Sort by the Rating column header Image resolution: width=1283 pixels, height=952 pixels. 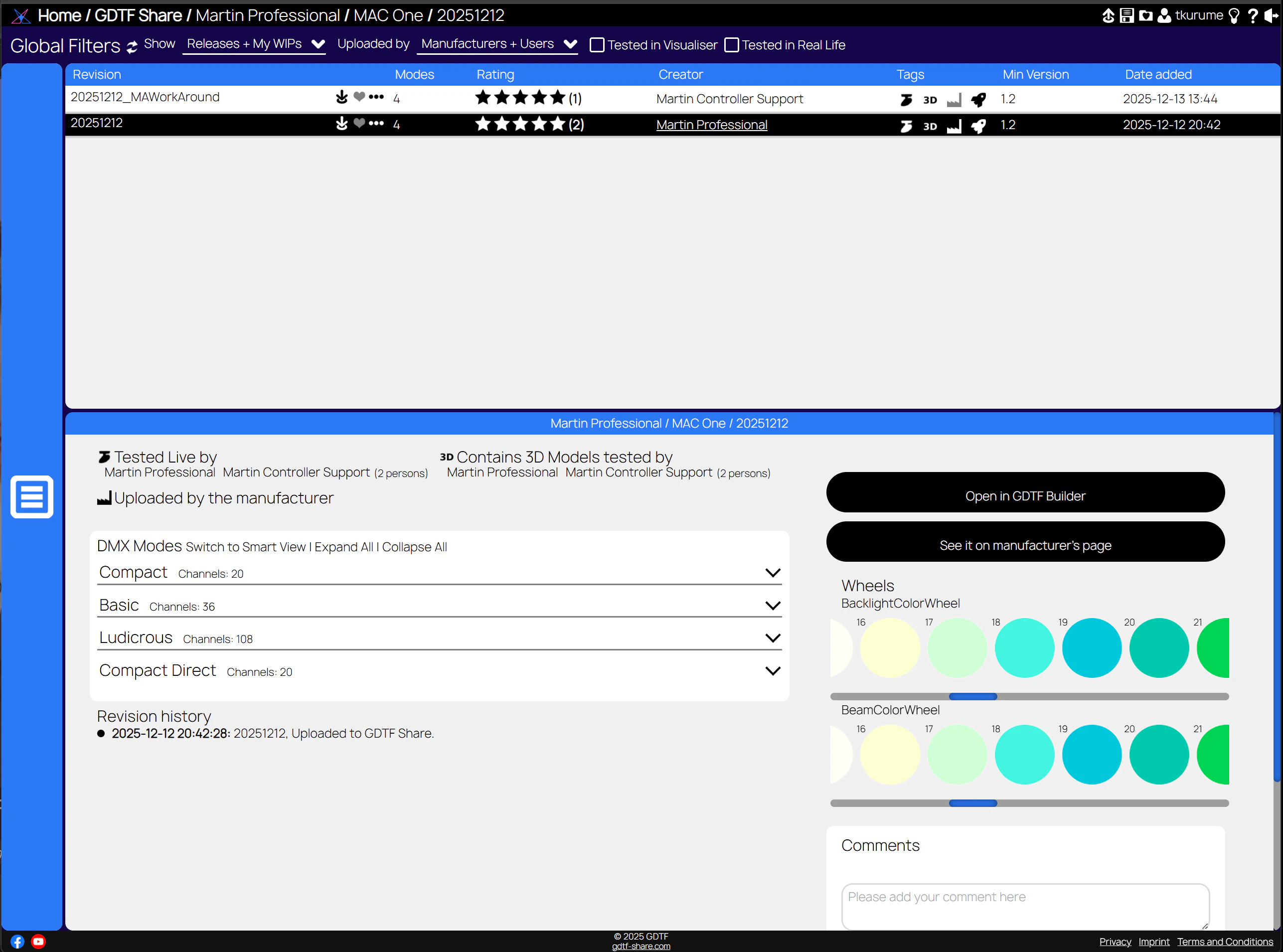click(x=495, y=74)
